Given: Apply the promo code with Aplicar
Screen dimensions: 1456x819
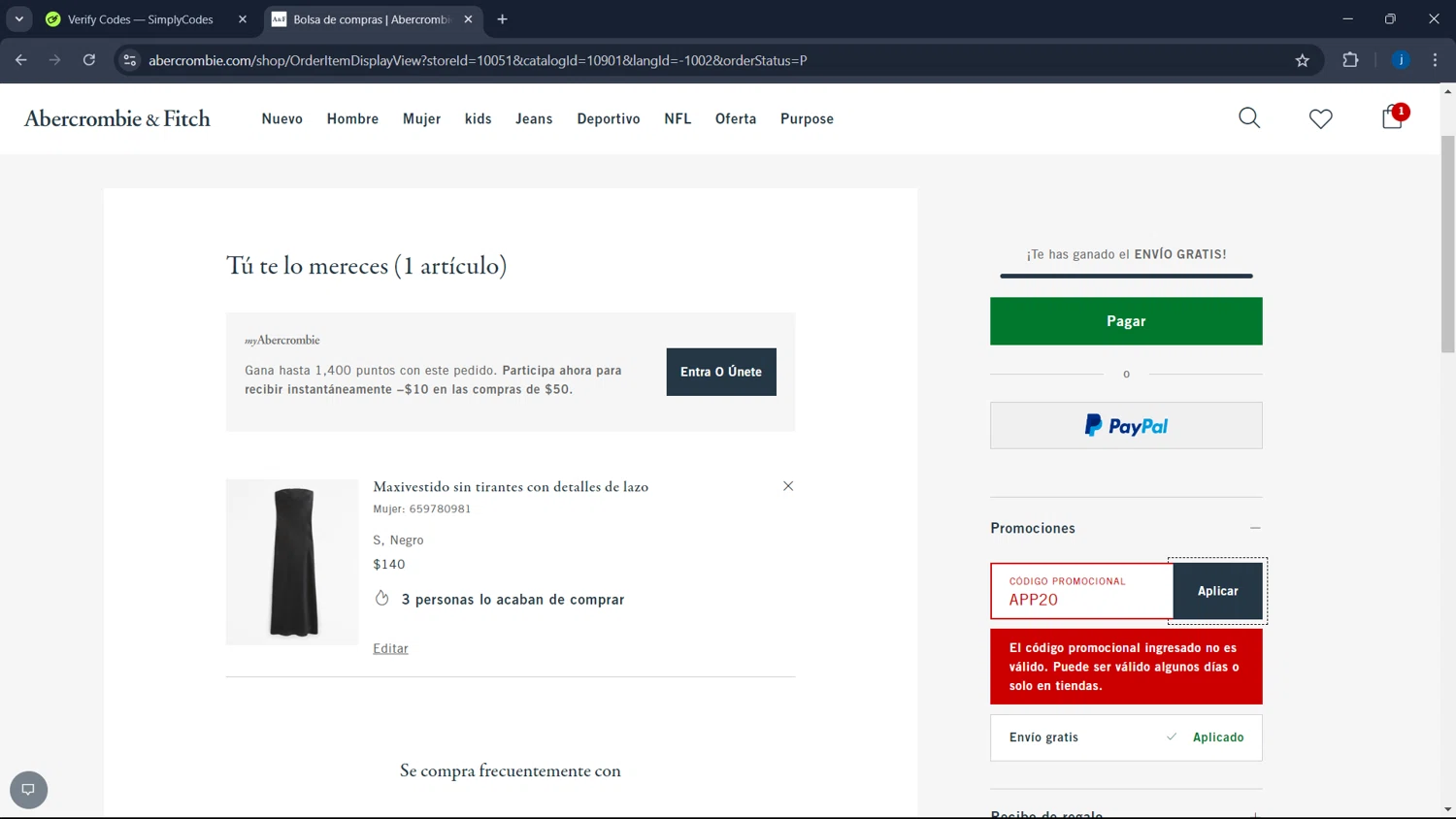Looking at the screenshot, I should (x=1217, y=591).
